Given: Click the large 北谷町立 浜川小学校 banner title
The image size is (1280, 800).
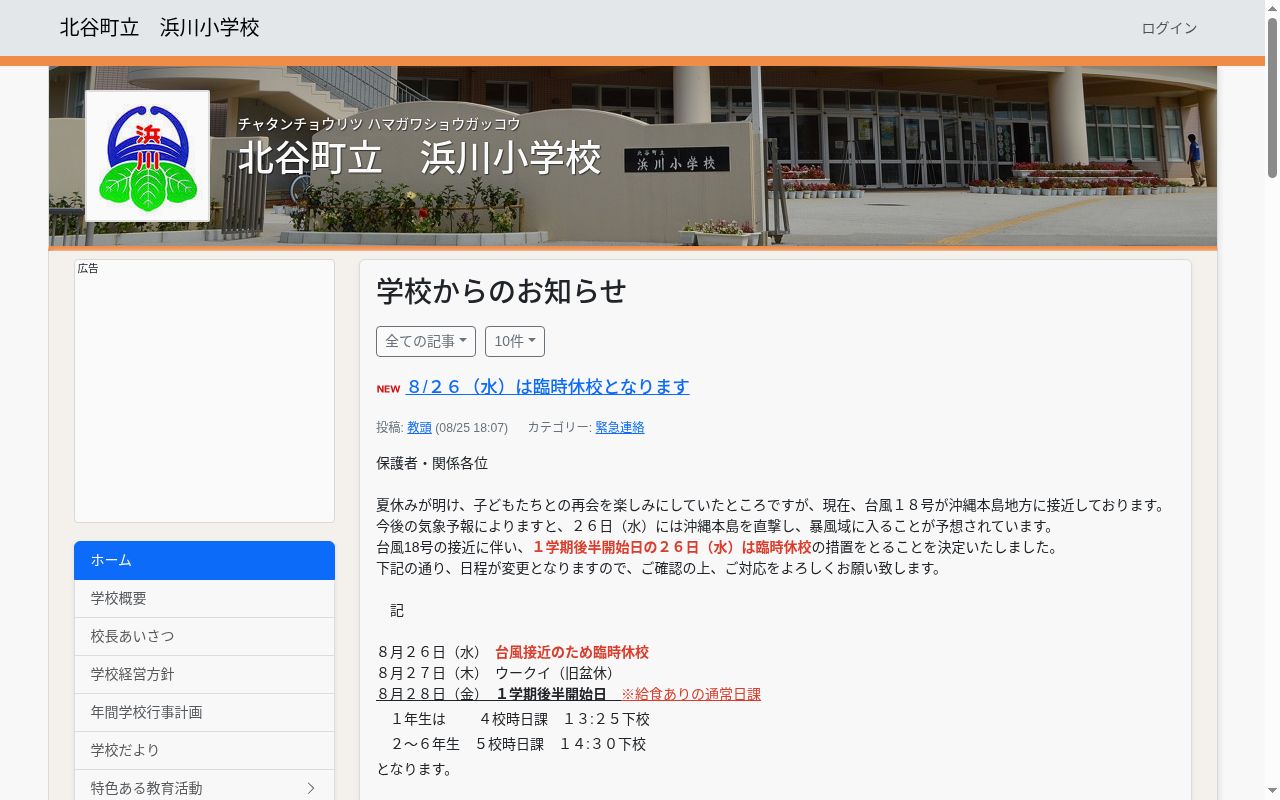Looking at the screenshot, I should point(420,158).
